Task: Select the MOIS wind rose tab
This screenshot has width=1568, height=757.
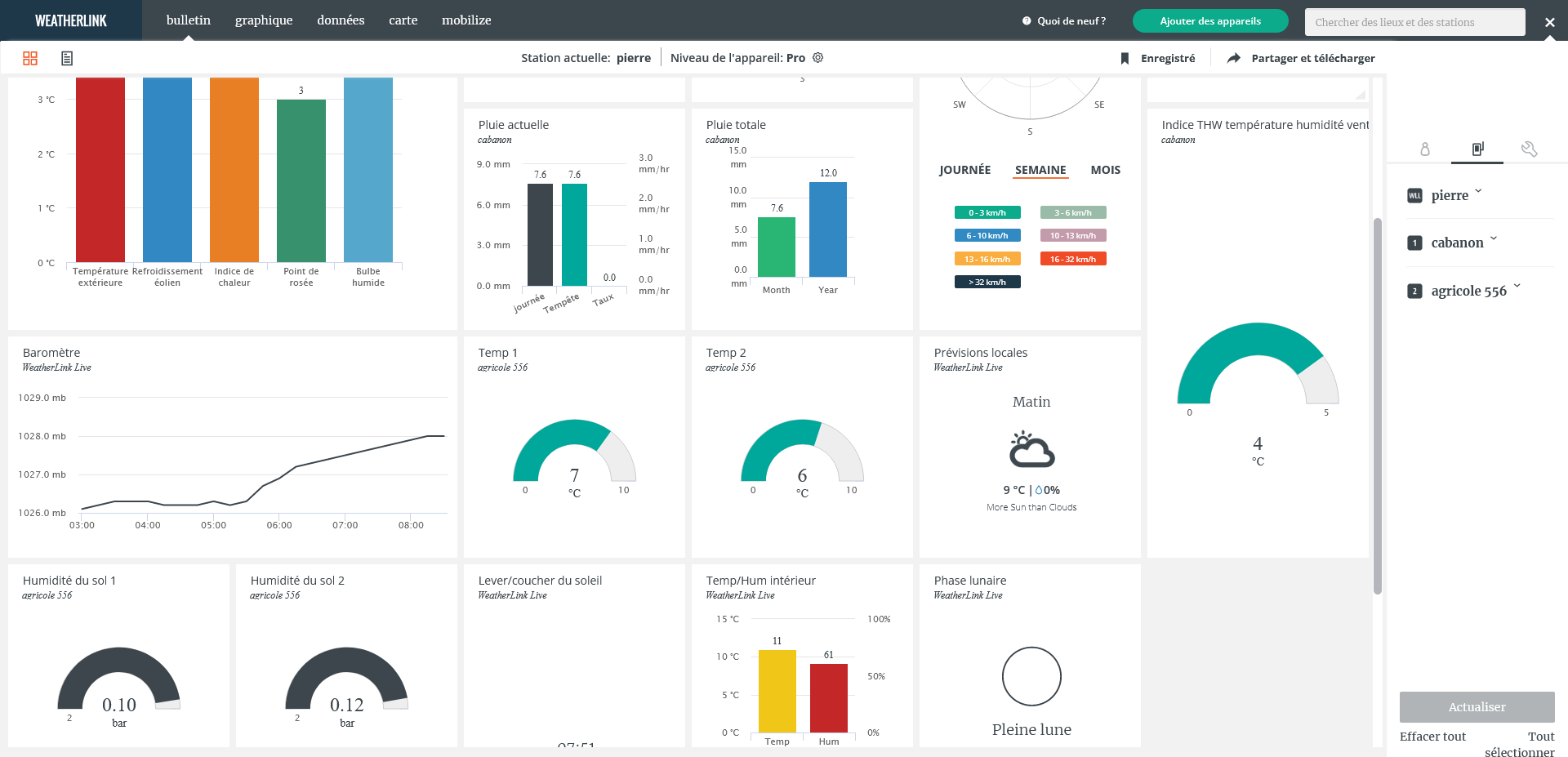Action: 1105,170
